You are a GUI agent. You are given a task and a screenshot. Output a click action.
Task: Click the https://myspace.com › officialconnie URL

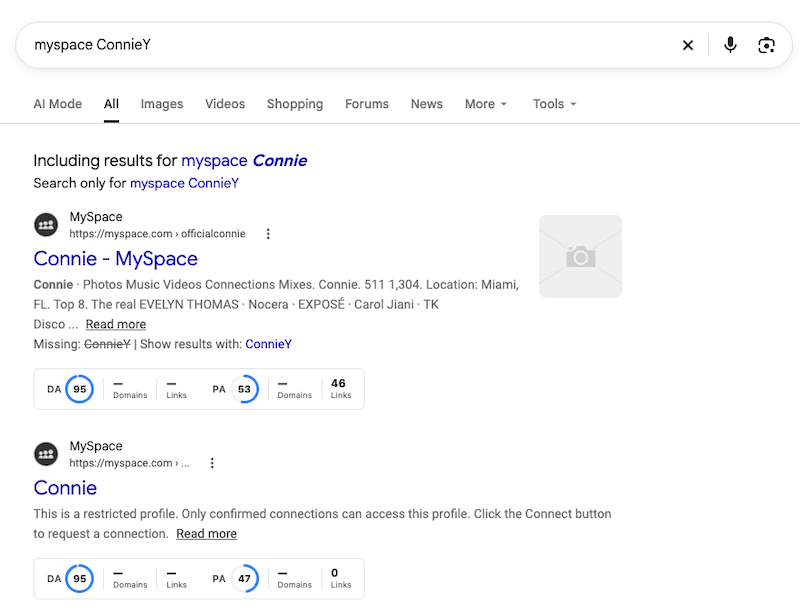[x=157, y=234]
